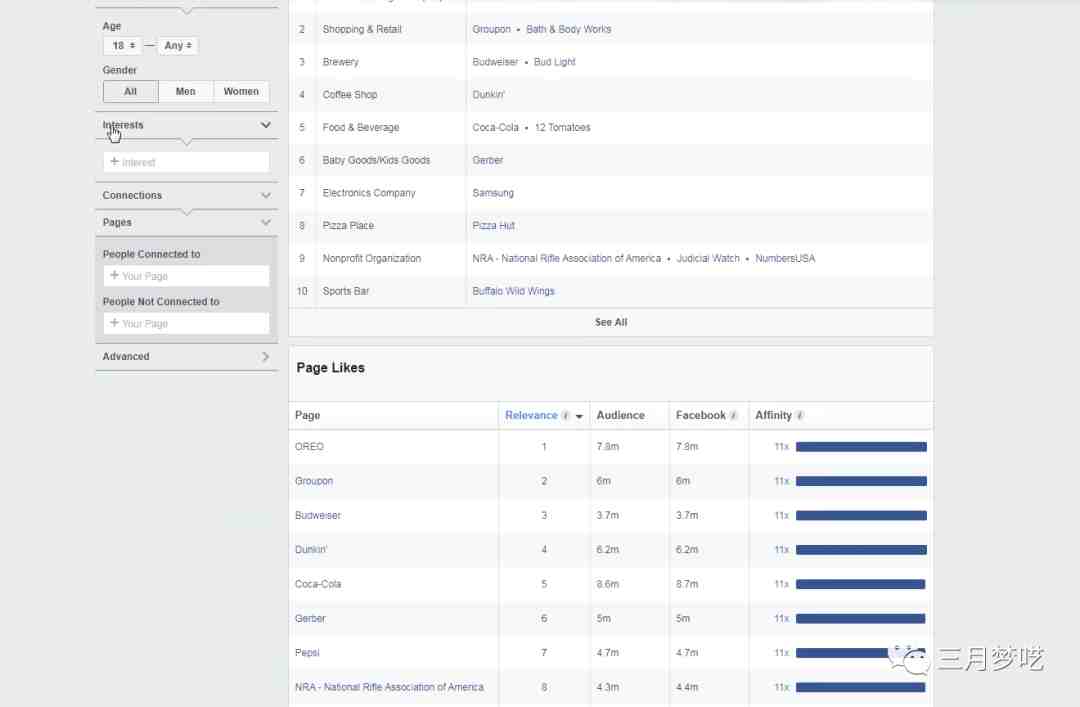Viewport: 1080px width, 707px height.
Task: Click the Advanced section label
Action: (126, 357)
